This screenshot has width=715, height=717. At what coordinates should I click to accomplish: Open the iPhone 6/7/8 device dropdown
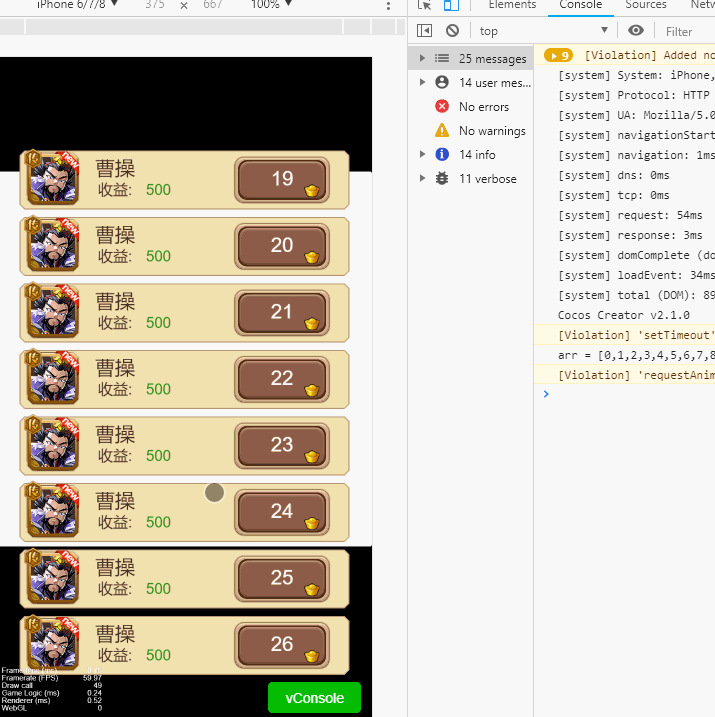click(77, 5)
